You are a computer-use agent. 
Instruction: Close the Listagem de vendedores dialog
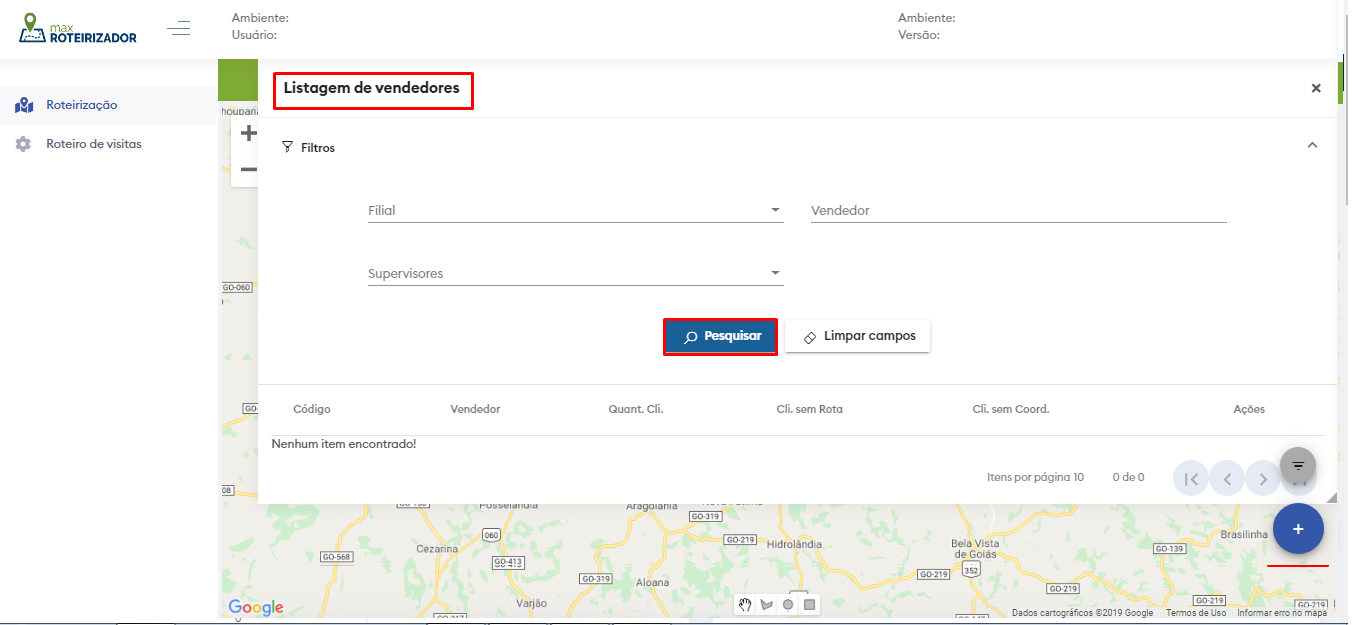[1316, 88]
